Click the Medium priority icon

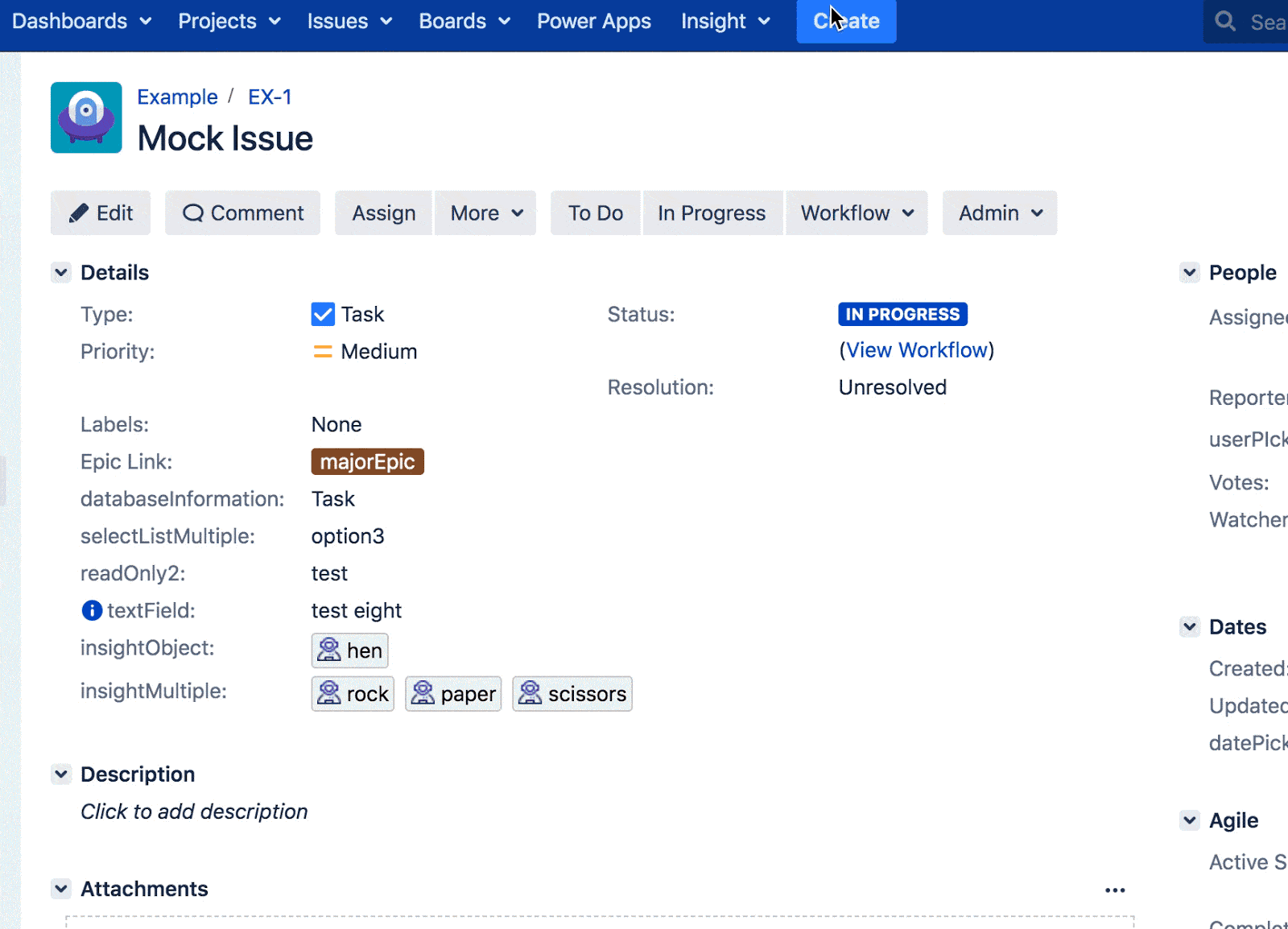tap(321, 351)
